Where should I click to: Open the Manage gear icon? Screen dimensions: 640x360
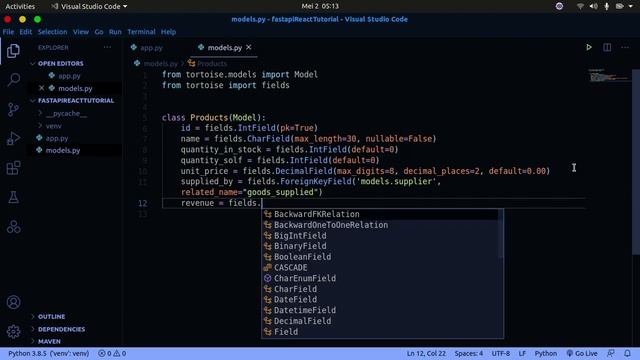[x=13, y=331]
